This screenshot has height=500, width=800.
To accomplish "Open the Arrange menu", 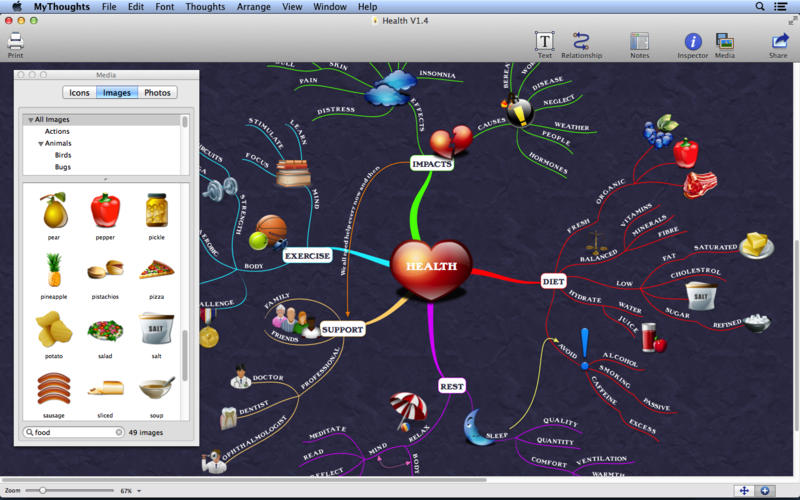I will pos(253,7).
